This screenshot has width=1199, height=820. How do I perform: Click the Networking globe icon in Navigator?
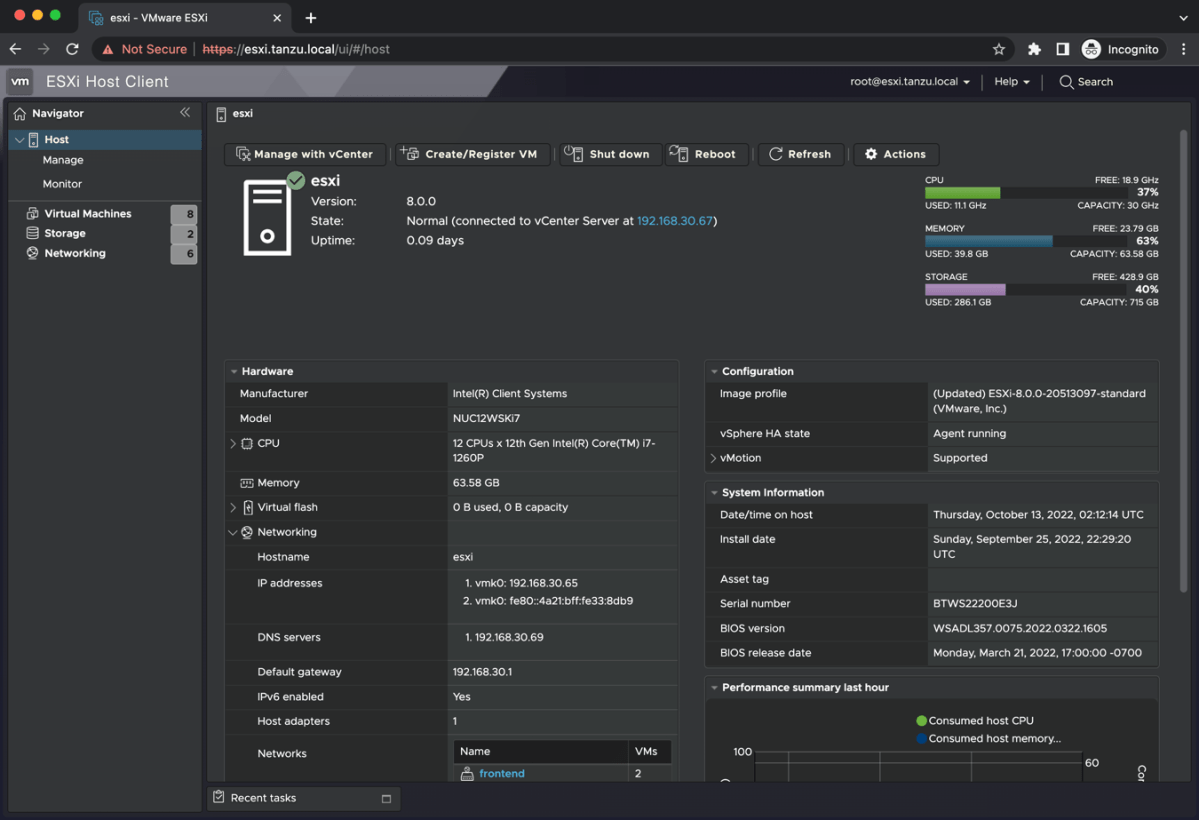(x=32, y=253)
